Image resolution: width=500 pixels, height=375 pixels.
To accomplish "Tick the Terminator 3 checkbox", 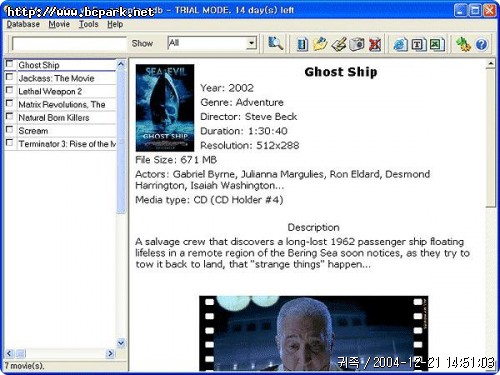I will [x=10, y=143].
